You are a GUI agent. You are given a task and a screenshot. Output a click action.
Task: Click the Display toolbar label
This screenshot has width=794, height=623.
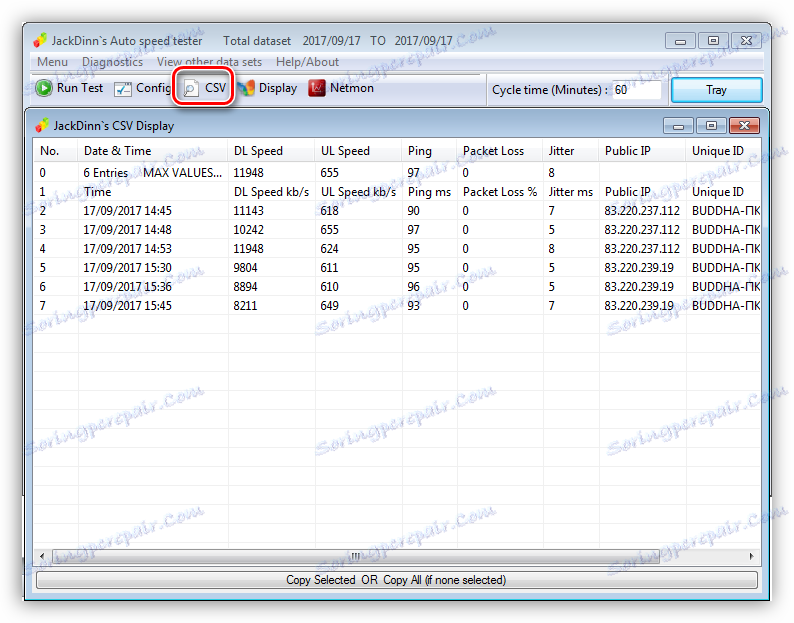(277, 88)
